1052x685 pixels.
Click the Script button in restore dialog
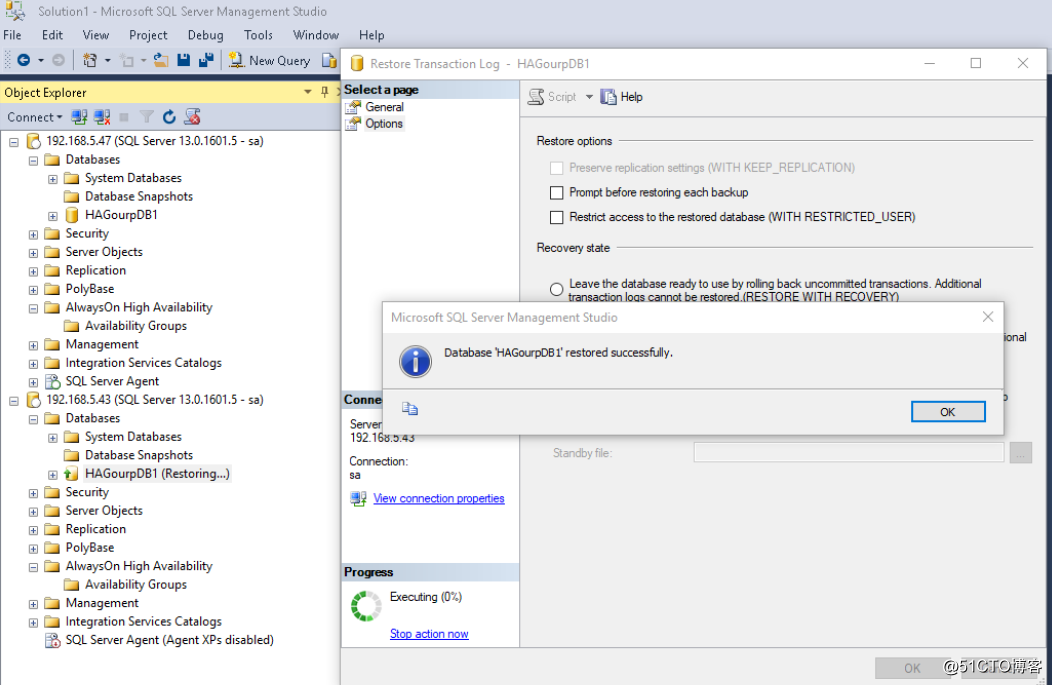(x=552, y=97)
